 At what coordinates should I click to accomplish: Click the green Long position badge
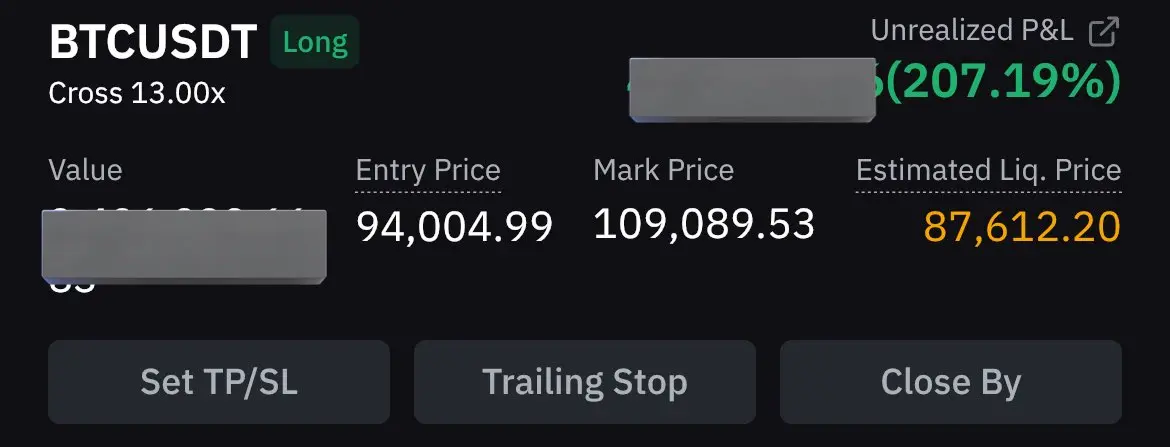315,42
